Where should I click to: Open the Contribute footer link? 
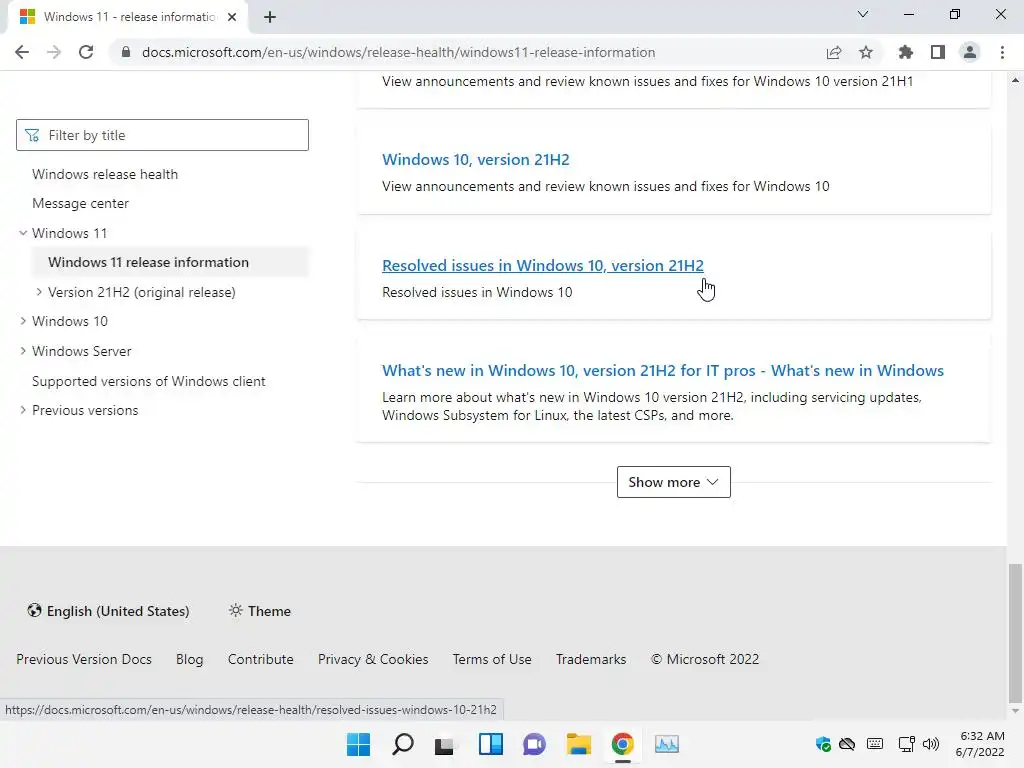point(261,660)
